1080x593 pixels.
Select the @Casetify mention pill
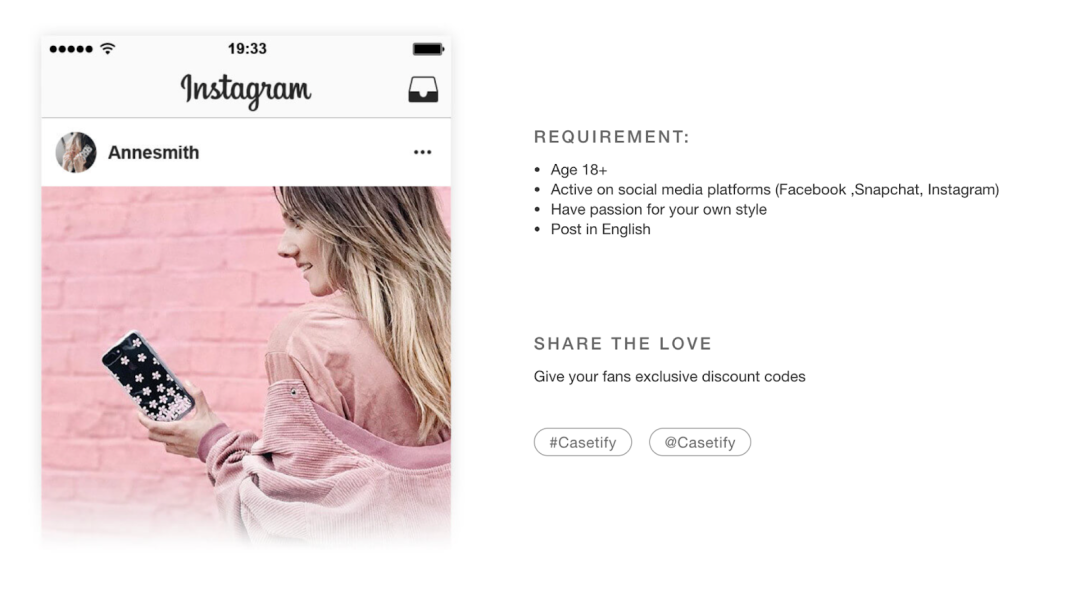[x=700, y=442]
